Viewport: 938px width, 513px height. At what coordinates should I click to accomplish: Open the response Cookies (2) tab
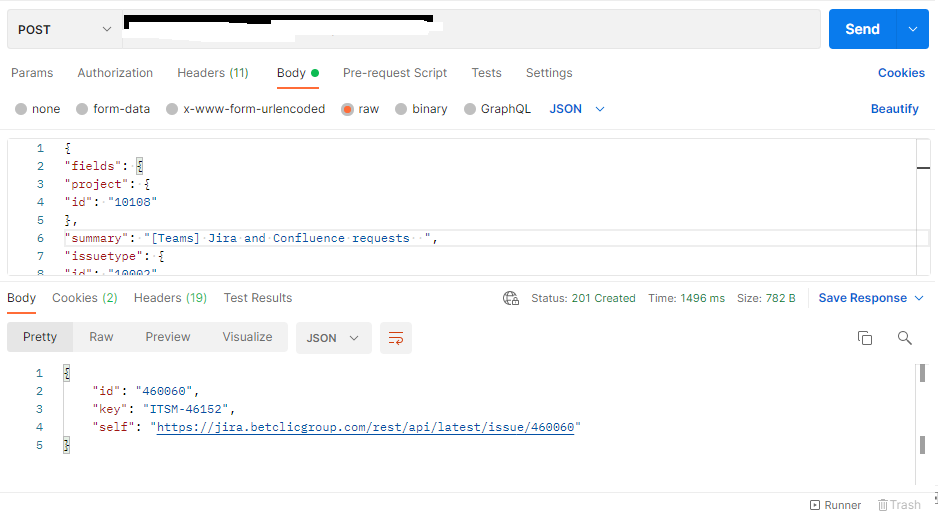click(85, 298)
